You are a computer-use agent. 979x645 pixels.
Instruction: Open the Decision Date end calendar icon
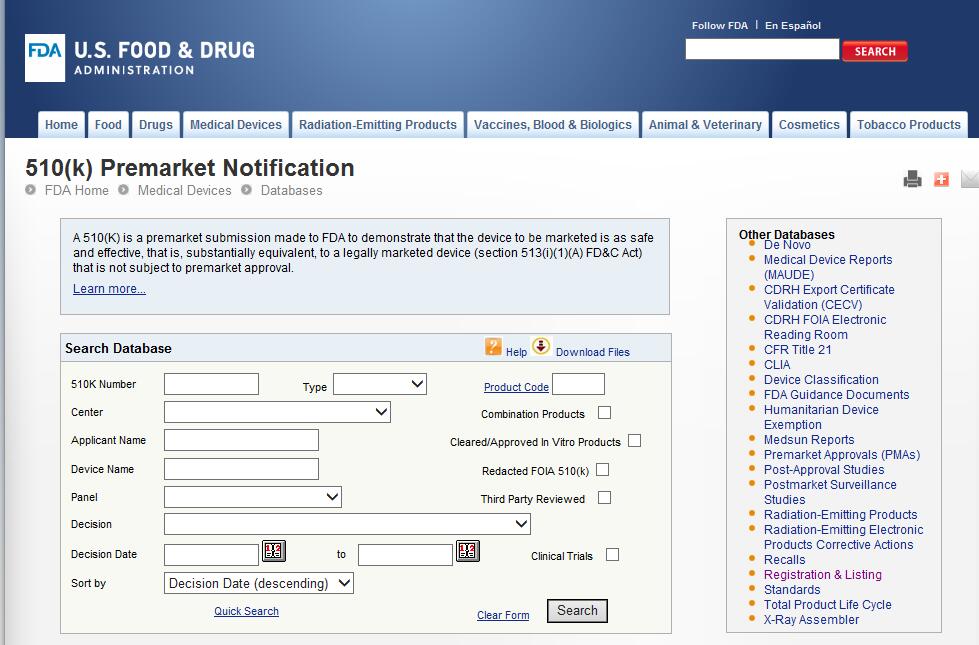[468, 551]
